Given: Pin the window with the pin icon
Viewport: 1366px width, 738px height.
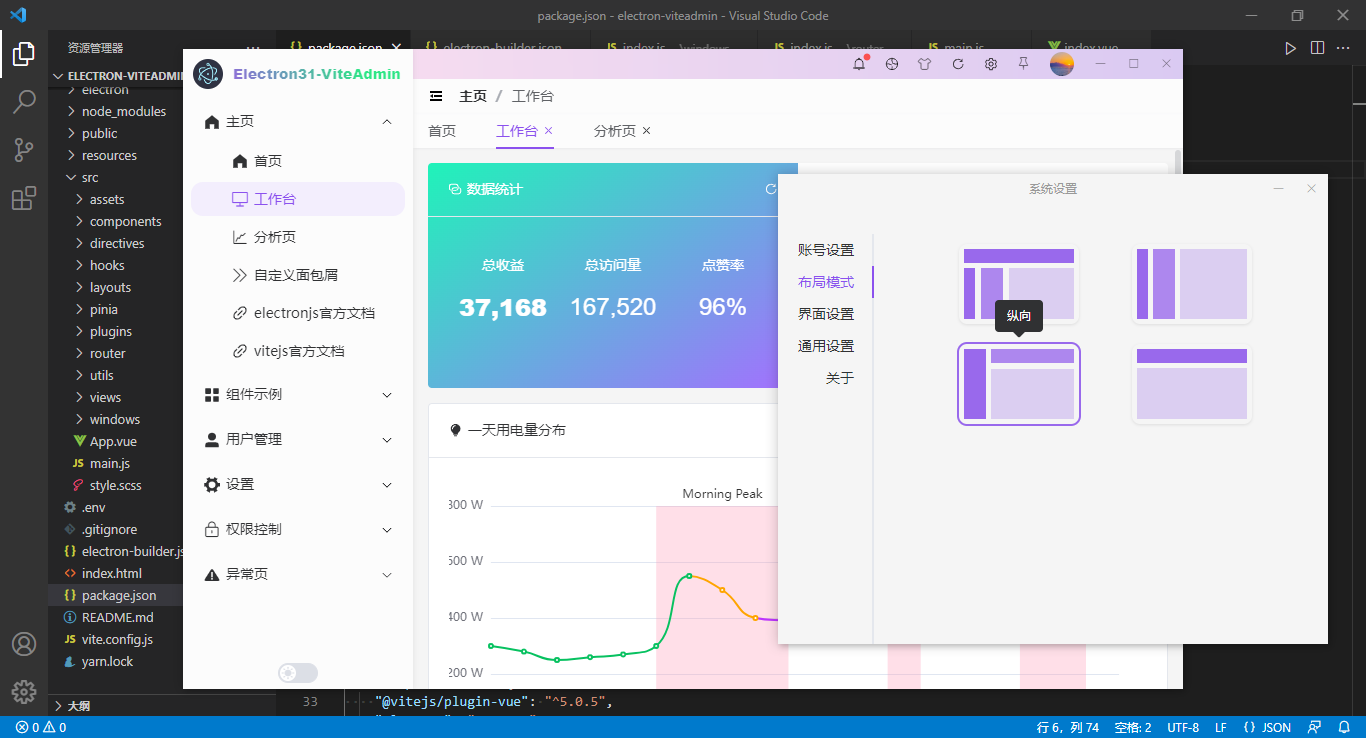Looking at the screenshot, I should [1023, 63].
